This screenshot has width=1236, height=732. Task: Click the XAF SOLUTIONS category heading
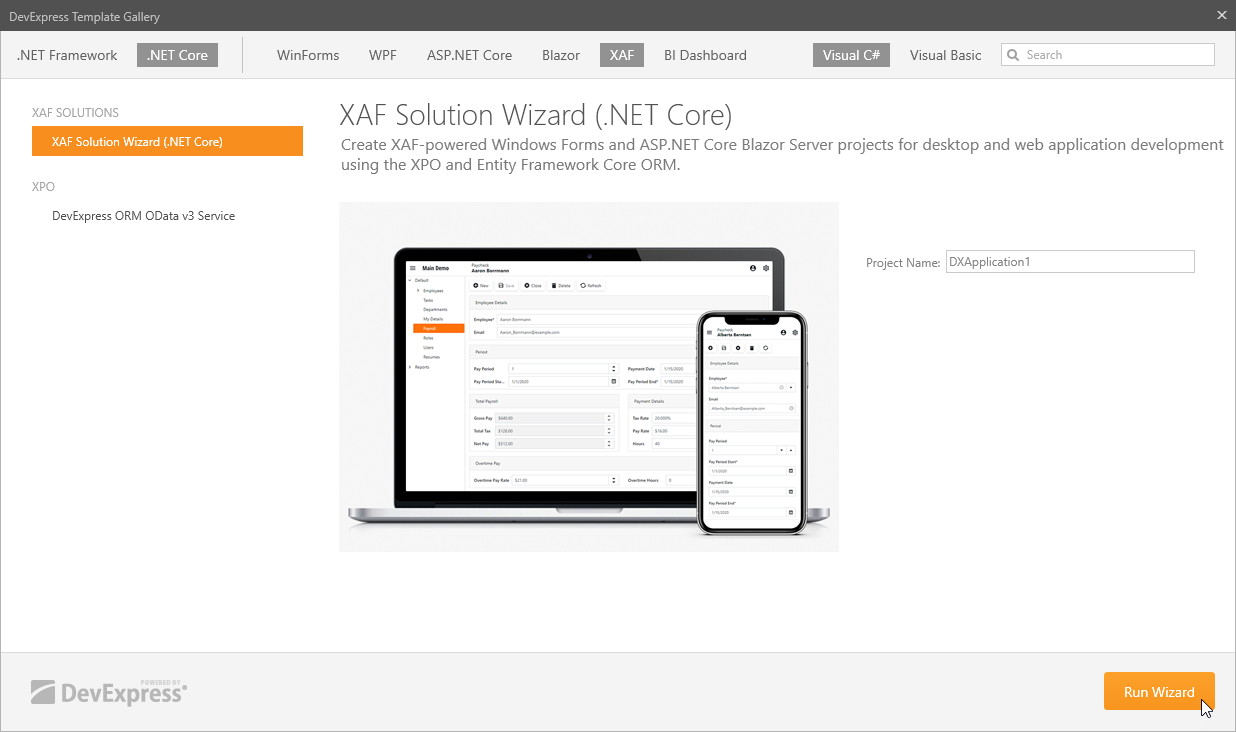(x=75, y=113)
